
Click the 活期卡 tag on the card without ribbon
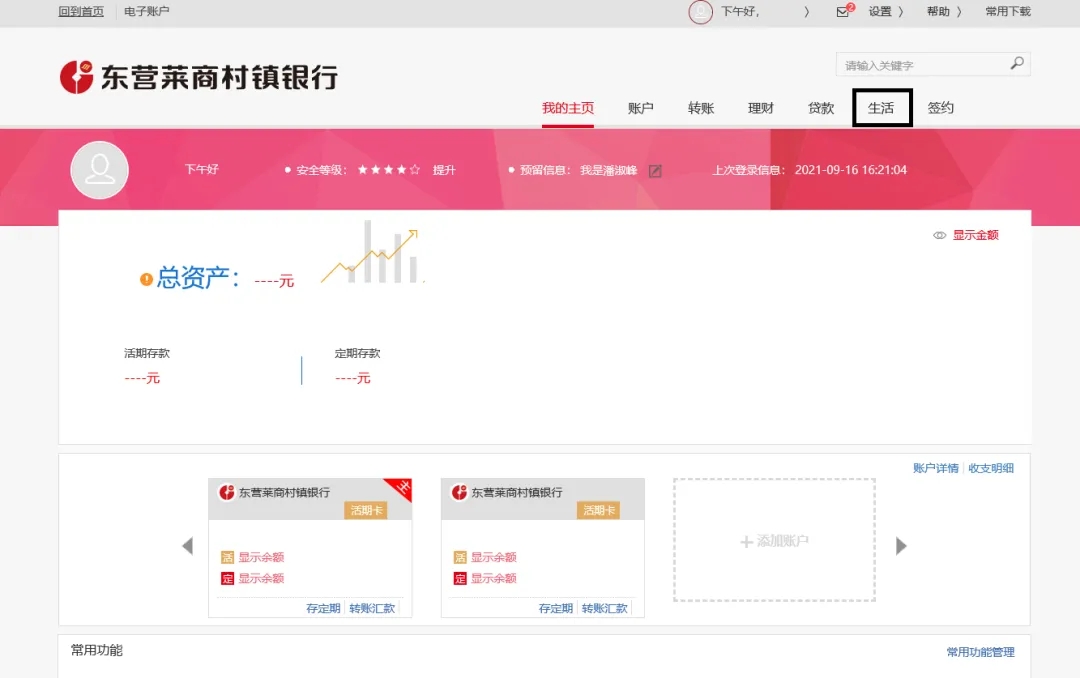599,511
